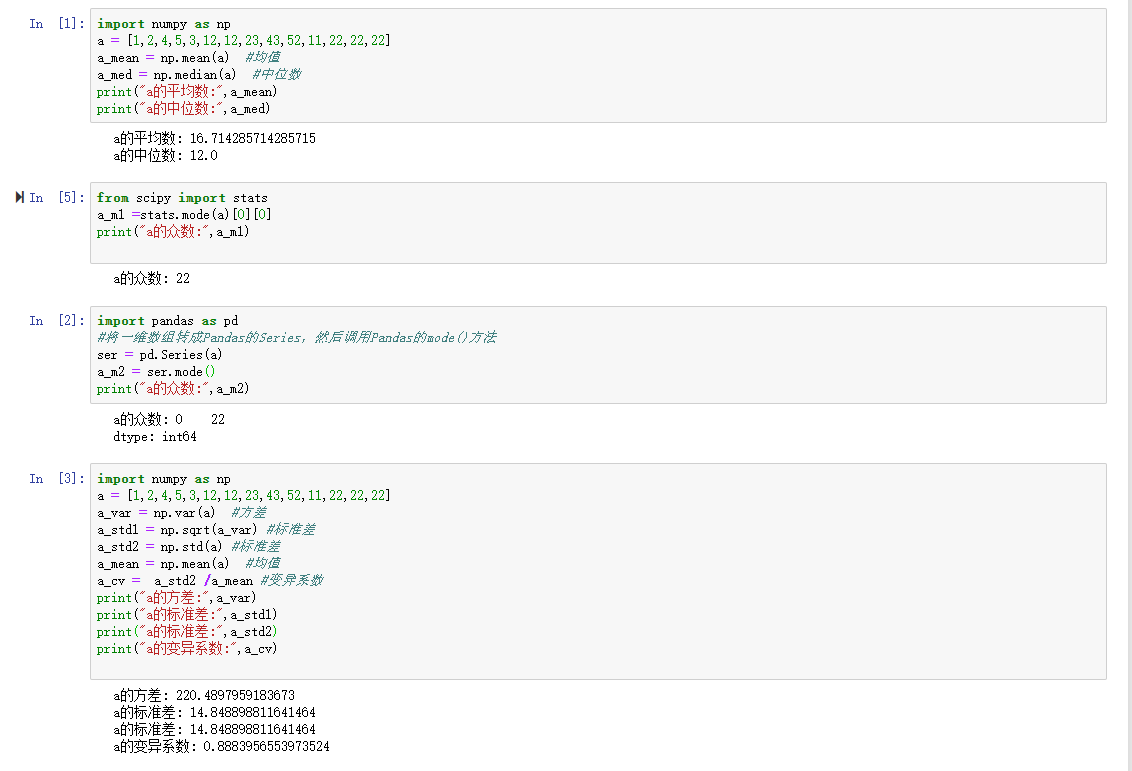Click the list definition line in cell In [1]
This screenshot has height=771, width=1132.
pos(244,40)
